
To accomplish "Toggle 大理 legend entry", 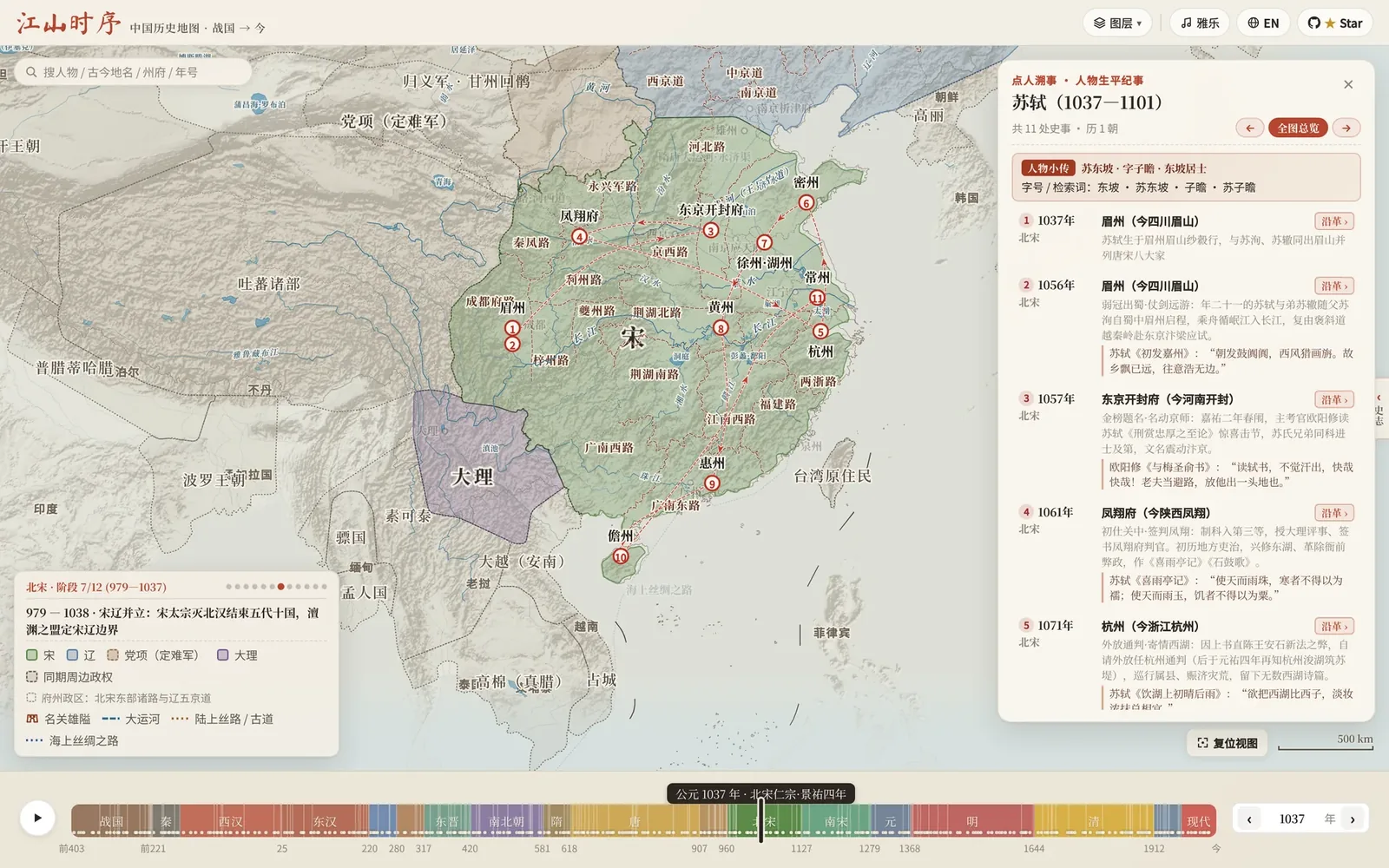I will click(237, 655).
